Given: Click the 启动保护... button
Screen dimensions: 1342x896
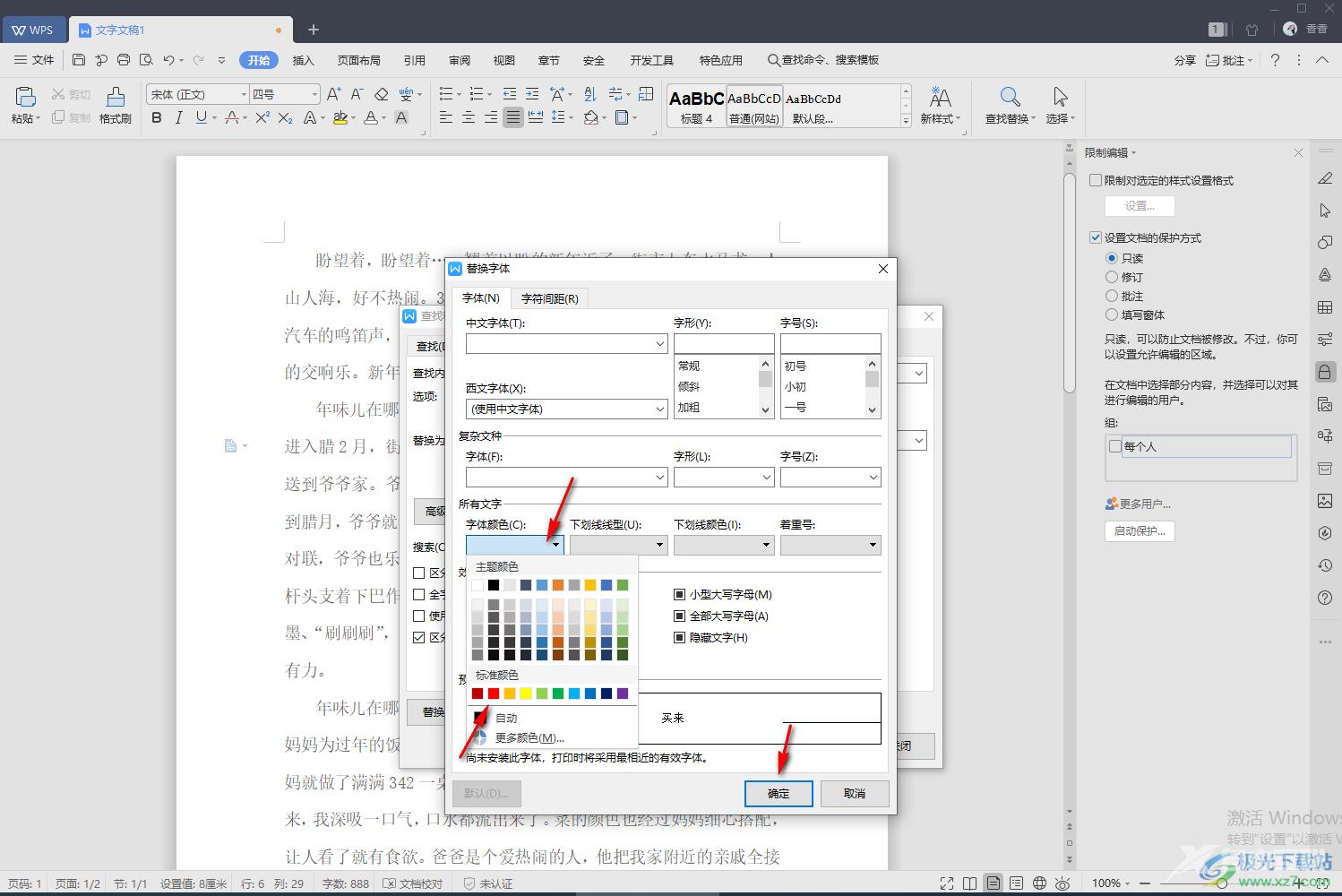Looking at the screenshot, I should point(1140,530).
